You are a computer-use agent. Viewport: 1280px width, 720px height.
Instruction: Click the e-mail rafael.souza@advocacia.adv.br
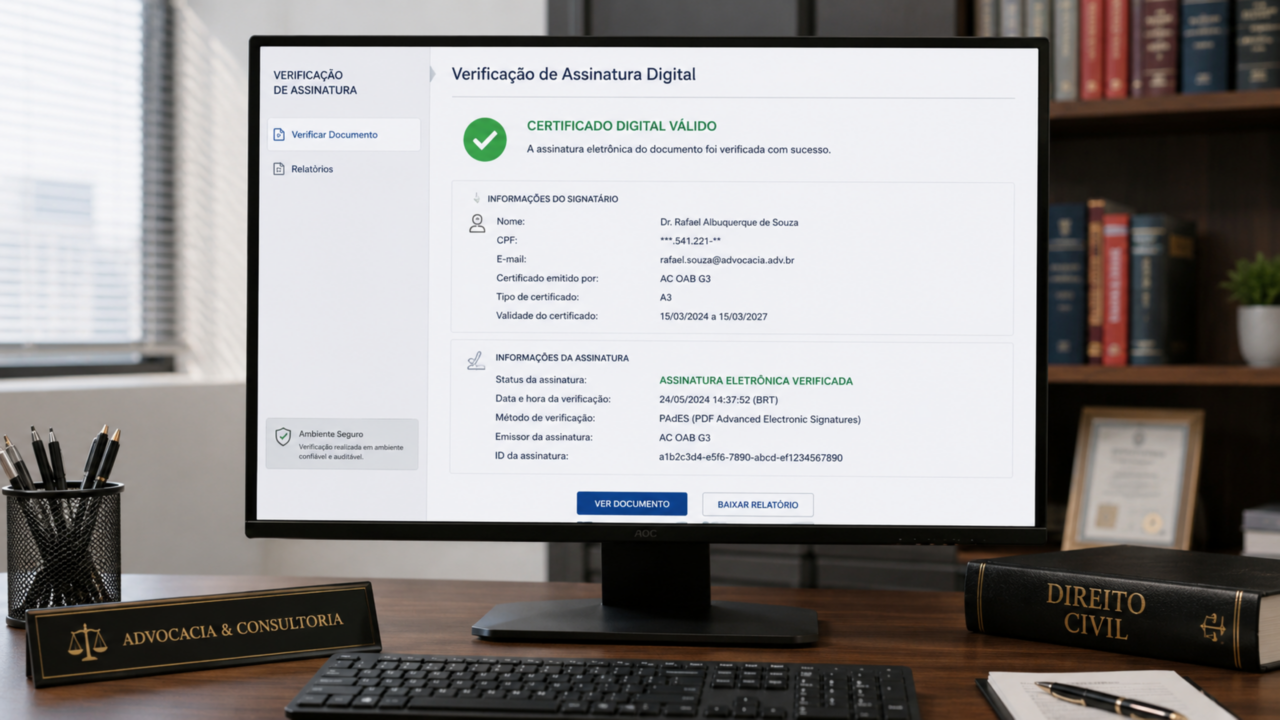click(727, 260)
